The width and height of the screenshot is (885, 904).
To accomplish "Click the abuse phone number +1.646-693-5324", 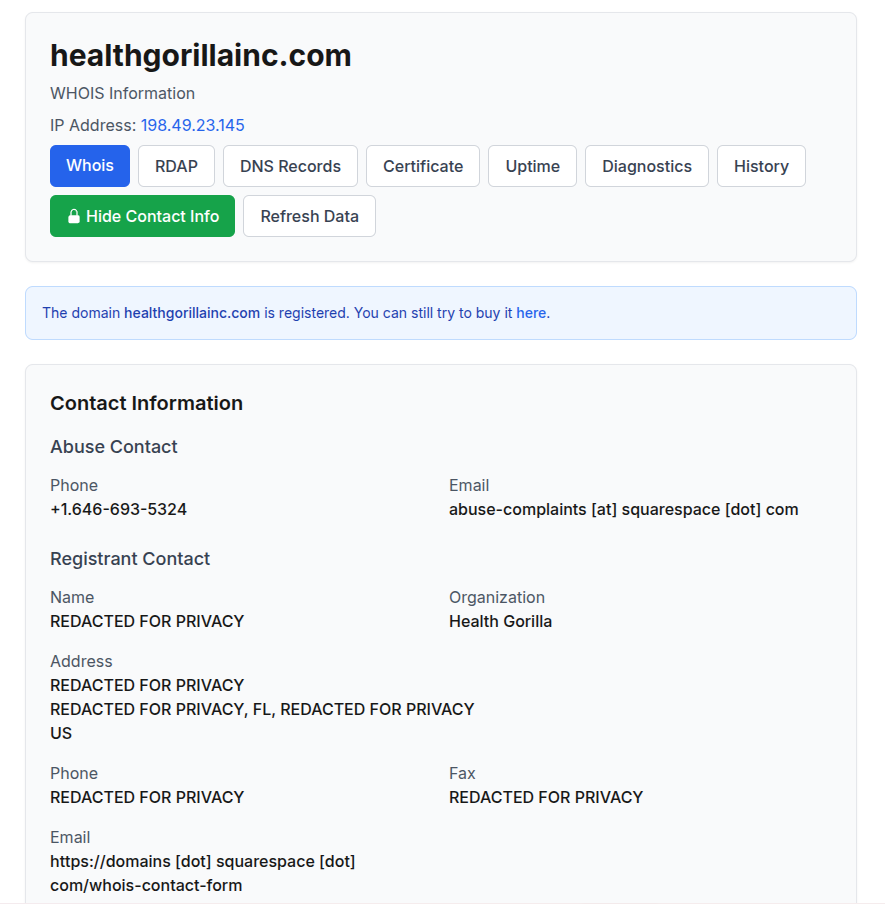I will pos(119,510).
